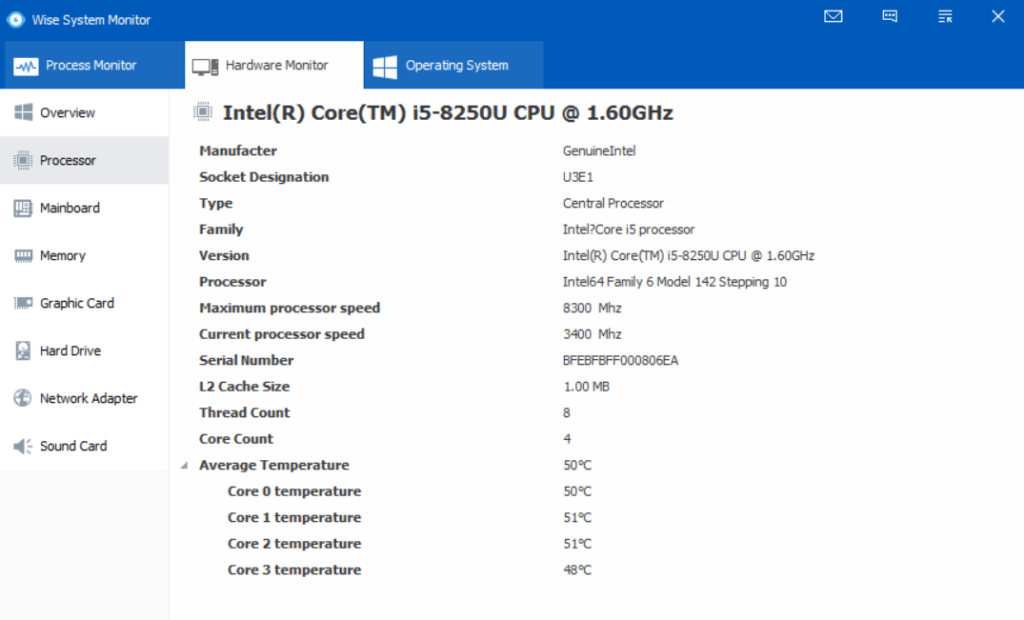Select the Hardware Monitor tab
The width and height of the screenshot is (1024, 620).
tap(272, 64)
